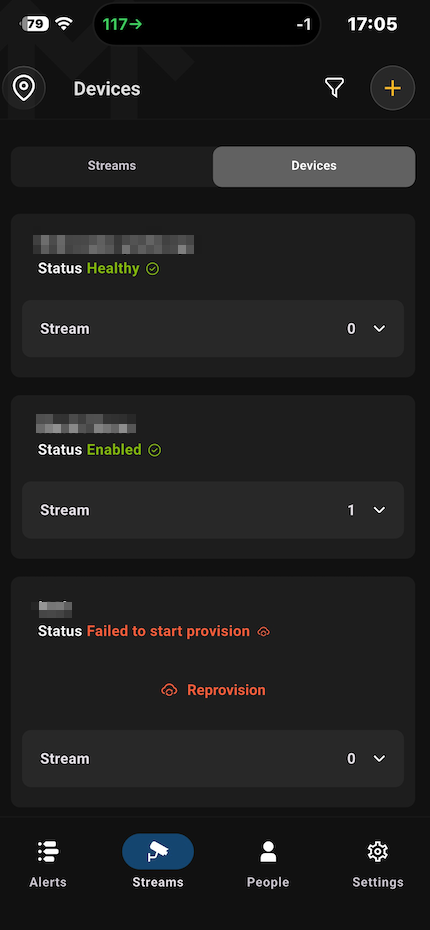The image size is (430, 930).
Task: Open the filter icon in header
Action: [x=335, y=88]
